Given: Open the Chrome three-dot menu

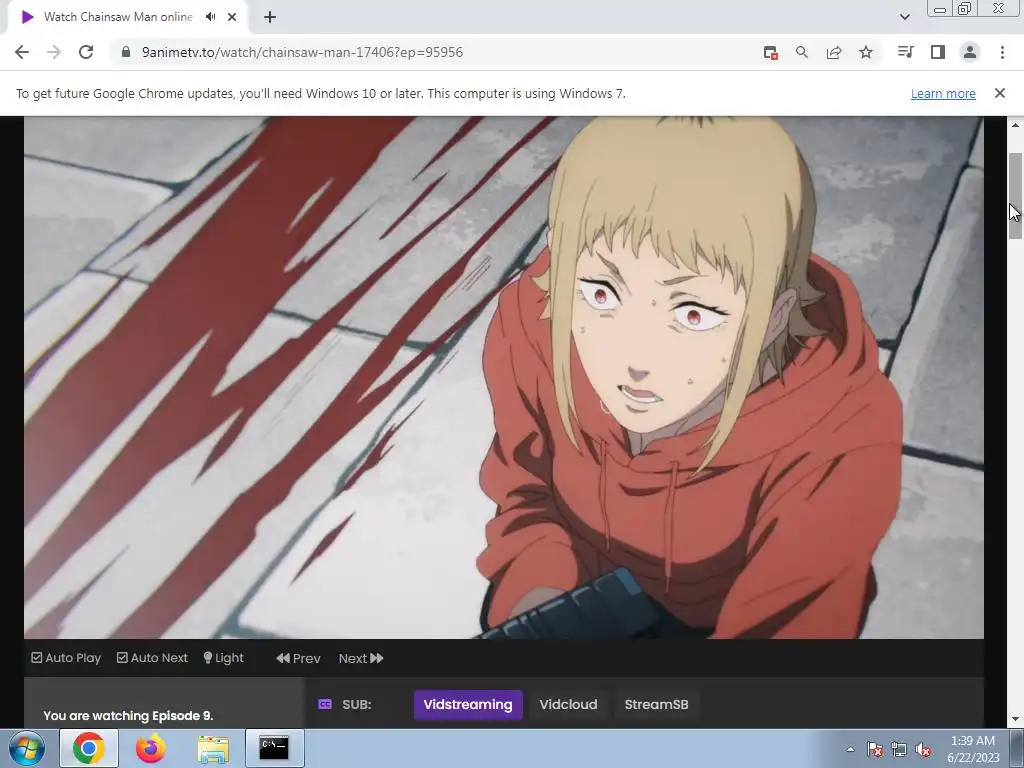Looking at the screenshot, I should coord(1002,52).
